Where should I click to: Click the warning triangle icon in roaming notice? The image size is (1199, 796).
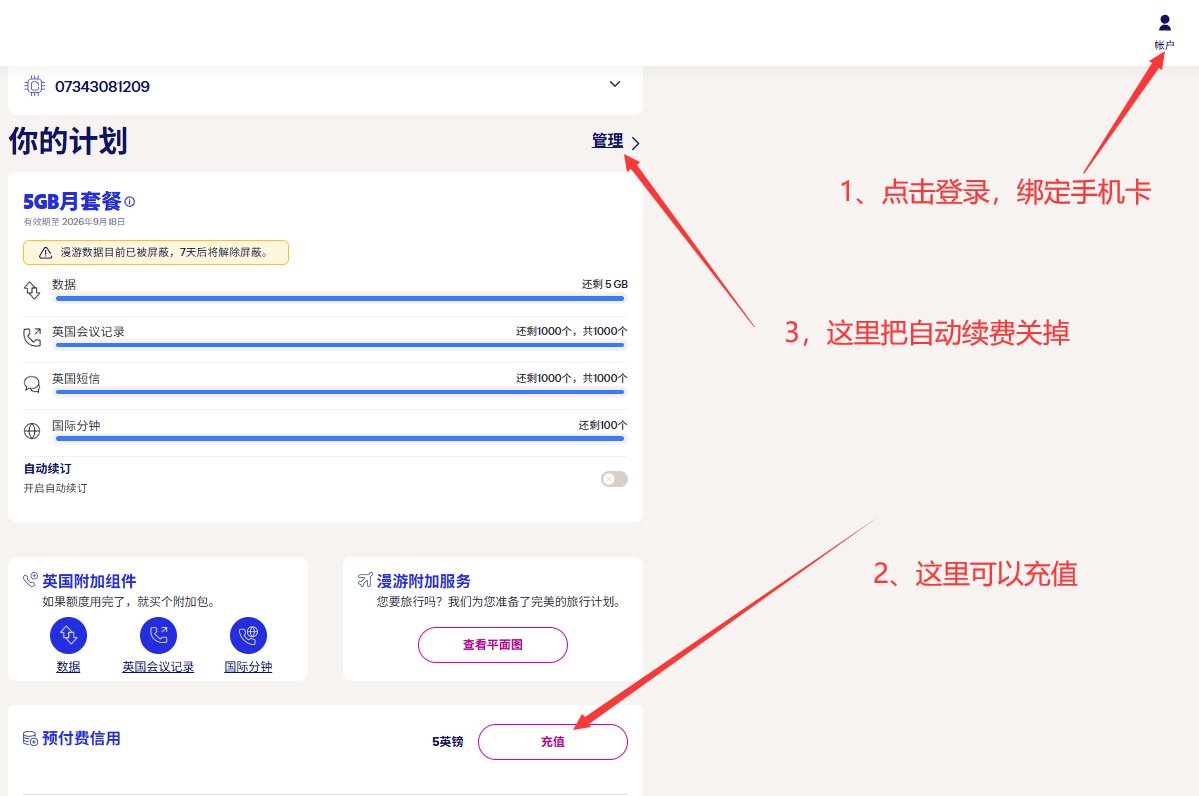click(45, 252)
